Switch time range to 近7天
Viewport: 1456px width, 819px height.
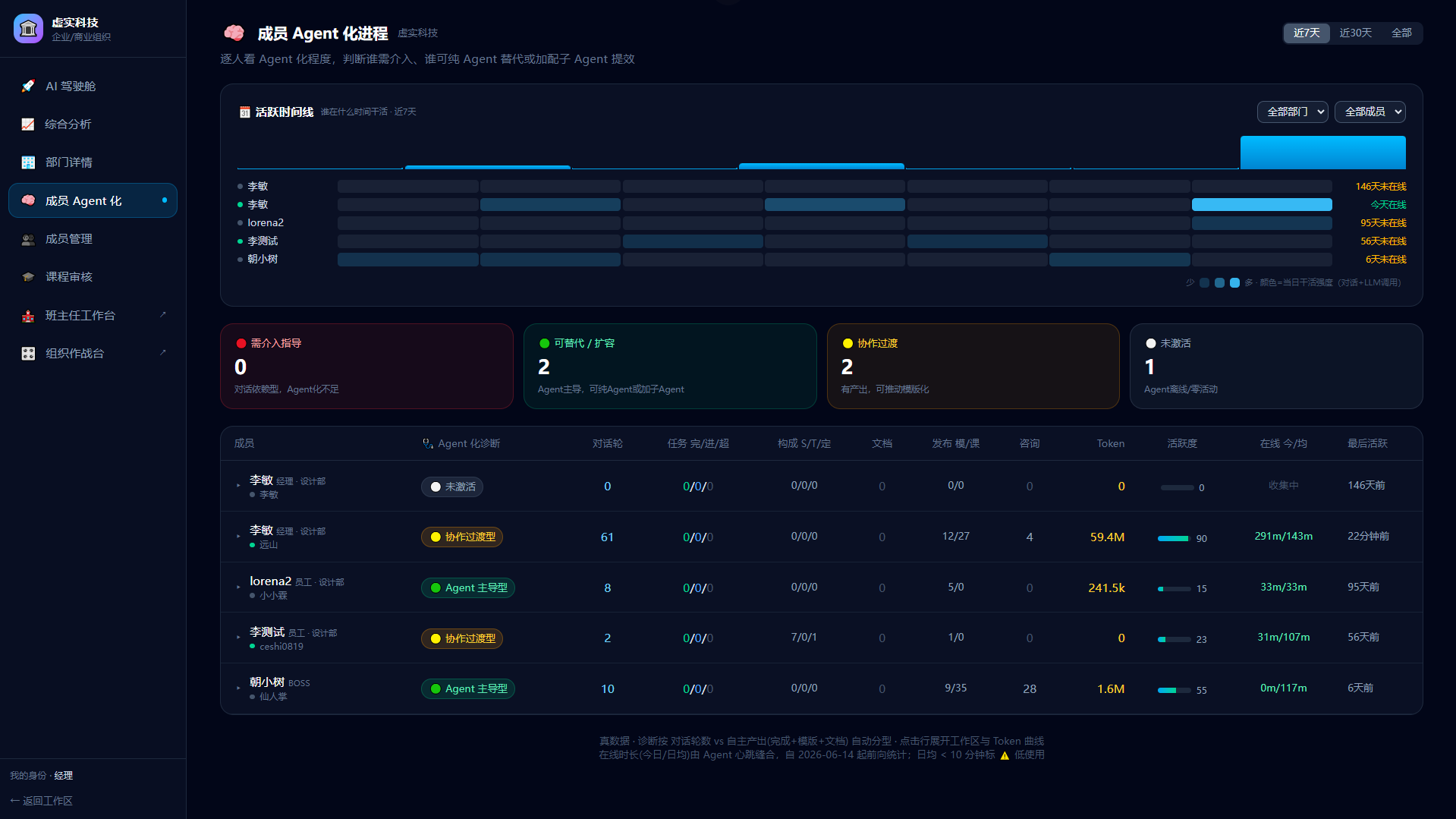click(x=1307, y=33)
